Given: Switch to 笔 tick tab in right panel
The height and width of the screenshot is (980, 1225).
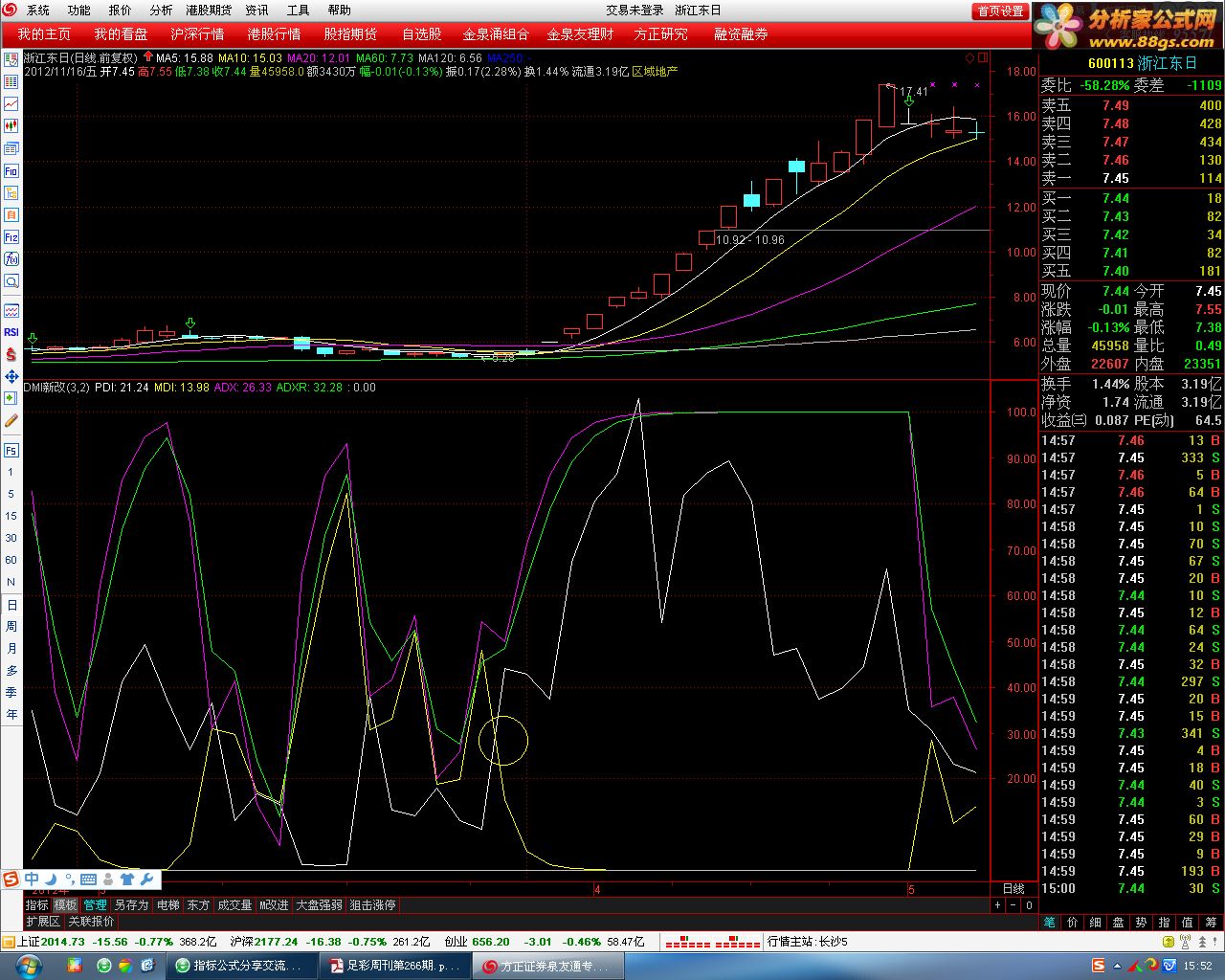Looking at the screenshot, I should [1050, 922].
